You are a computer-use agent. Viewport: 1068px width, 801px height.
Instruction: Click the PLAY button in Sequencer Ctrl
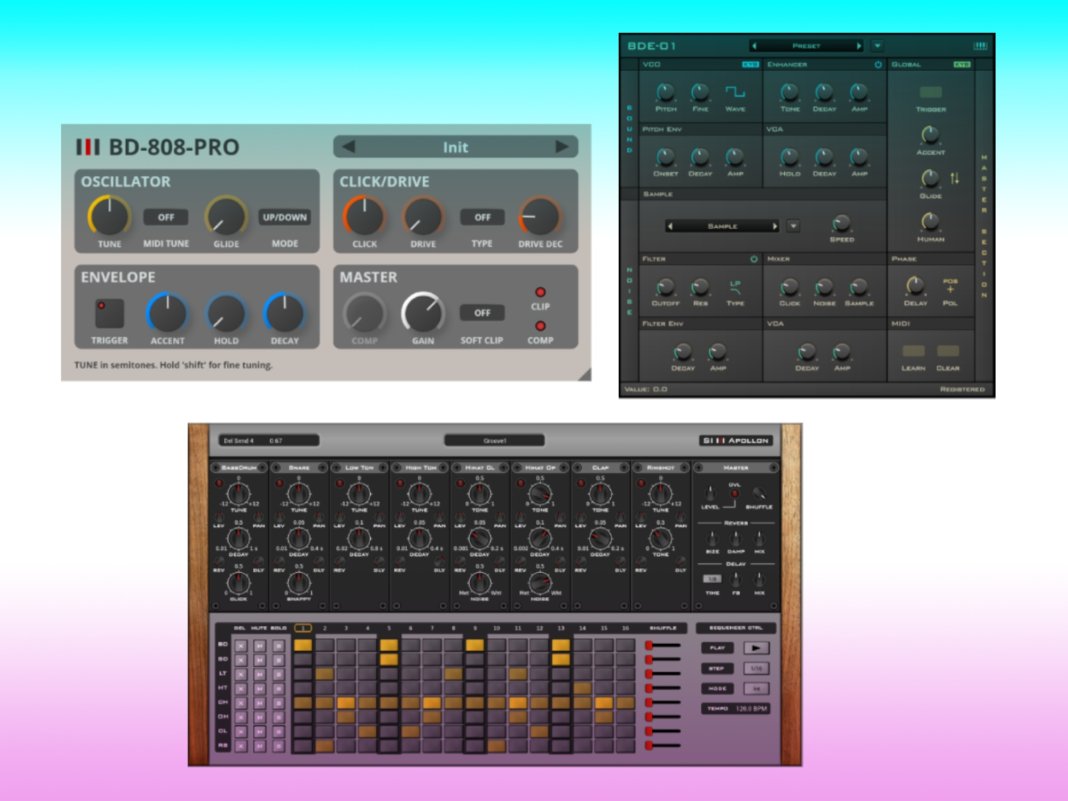[x=717, y=646]
